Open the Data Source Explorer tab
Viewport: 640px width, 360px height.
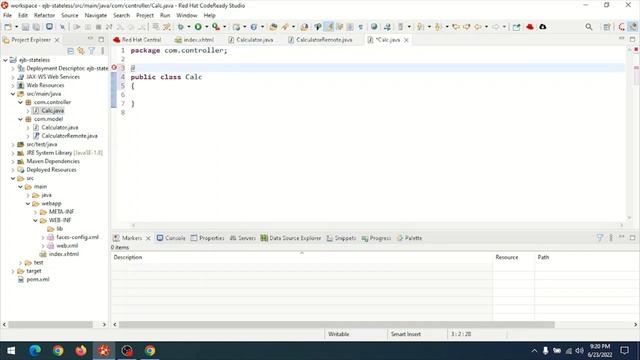291,238
